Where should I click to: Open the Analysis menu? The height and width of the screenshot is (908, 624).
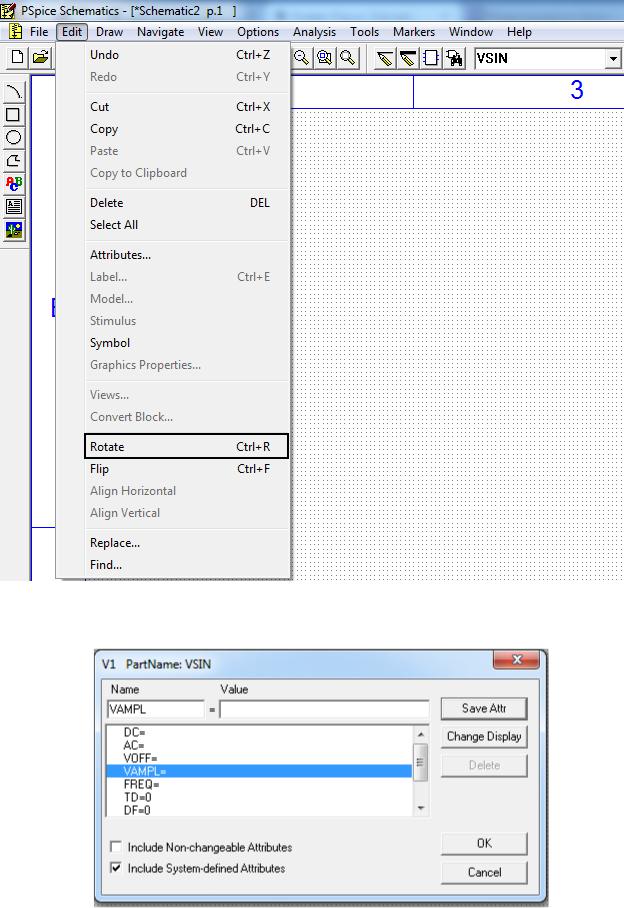(314, 32)
